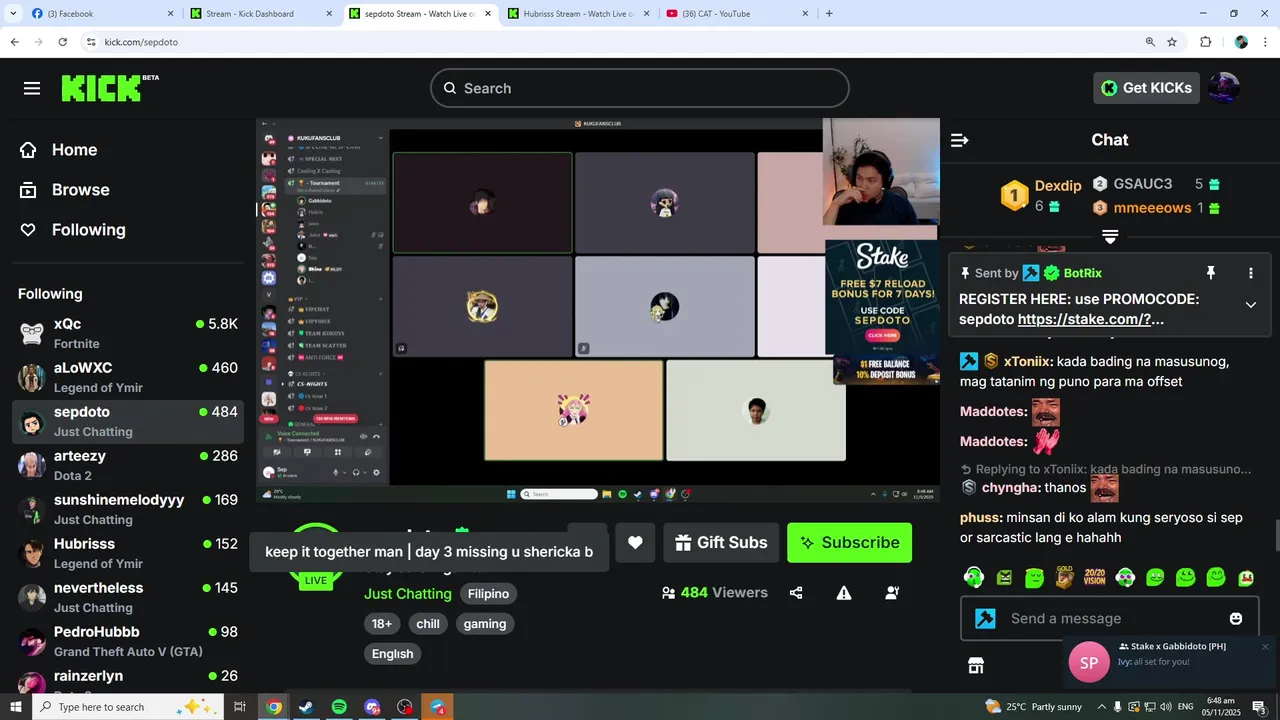1280x720 pixels.
Task: Collapse chat panel with arrow icon
Action: pos(960,140)
